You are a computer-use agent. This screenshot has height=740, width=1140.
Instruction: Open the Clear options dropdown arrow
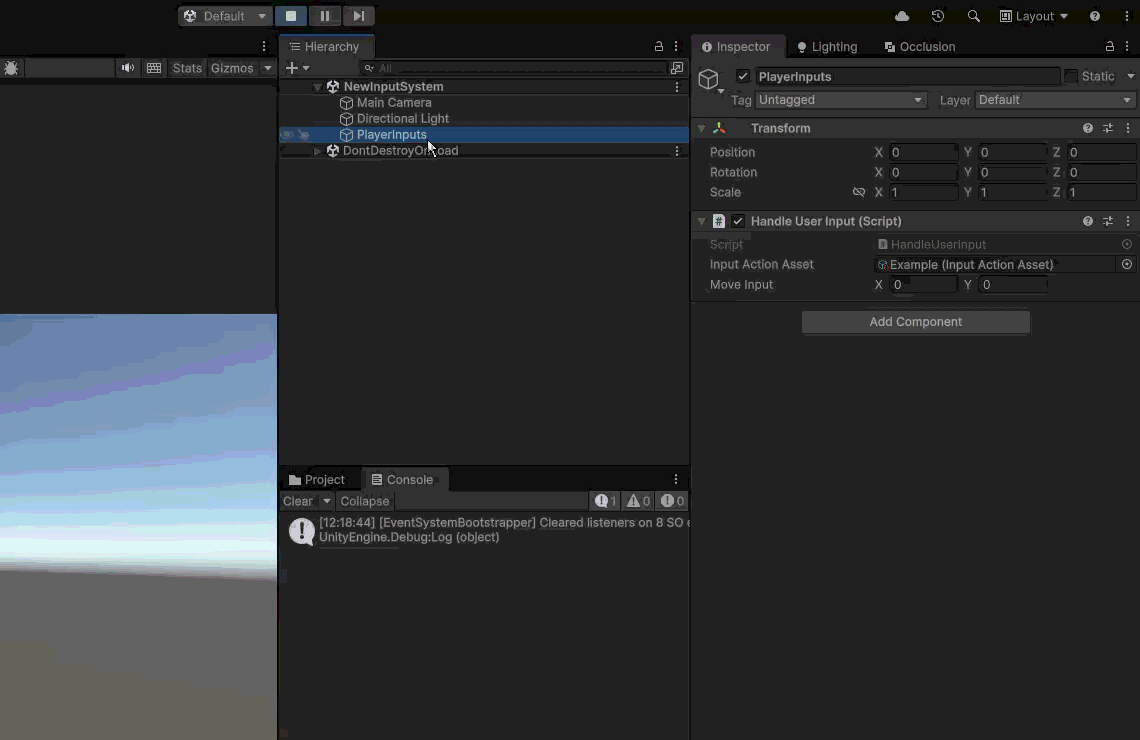pyautogui.click(x=326, y=501)
